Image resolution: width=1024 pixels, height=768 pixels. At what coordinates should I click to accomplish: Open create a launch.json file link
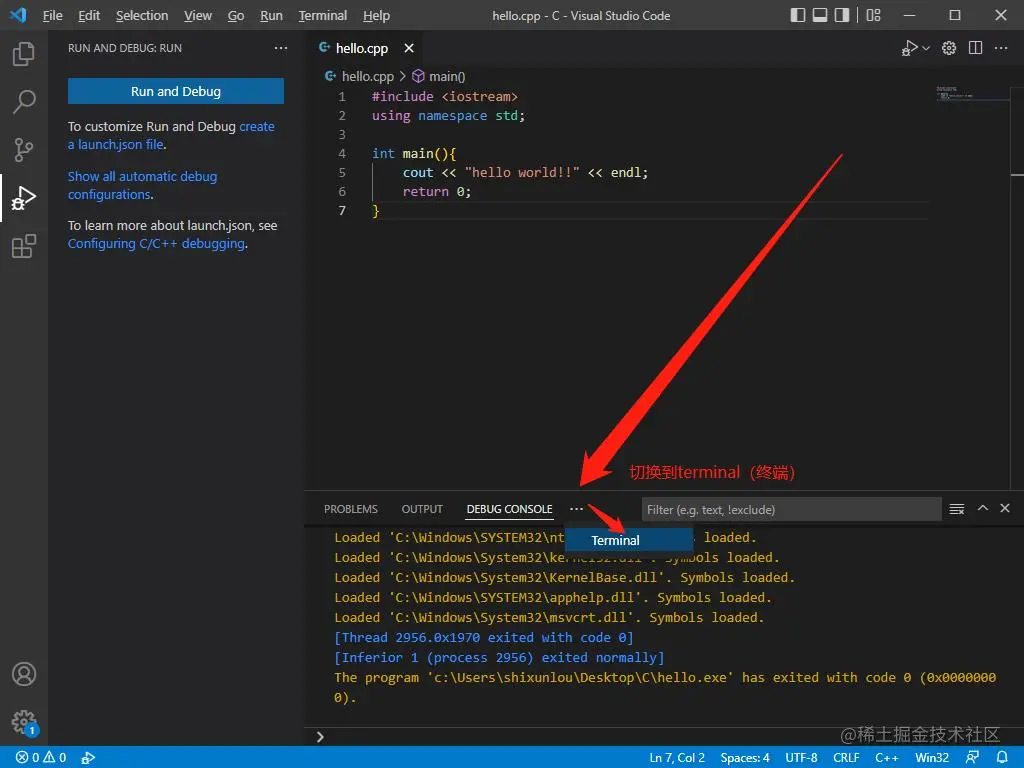[x=171, y=135]
